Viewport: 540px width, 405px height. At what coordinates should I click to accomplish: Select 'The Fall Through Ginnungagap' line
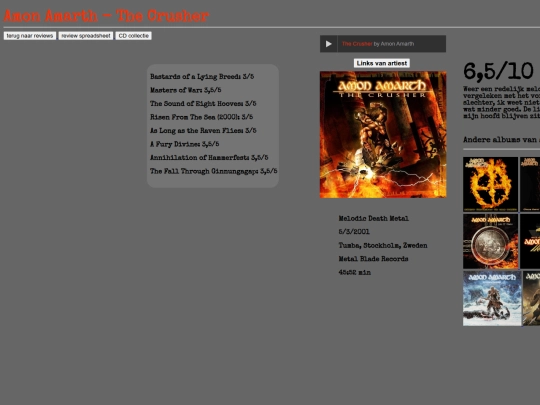pyautogui.click(x=214, y=171)
